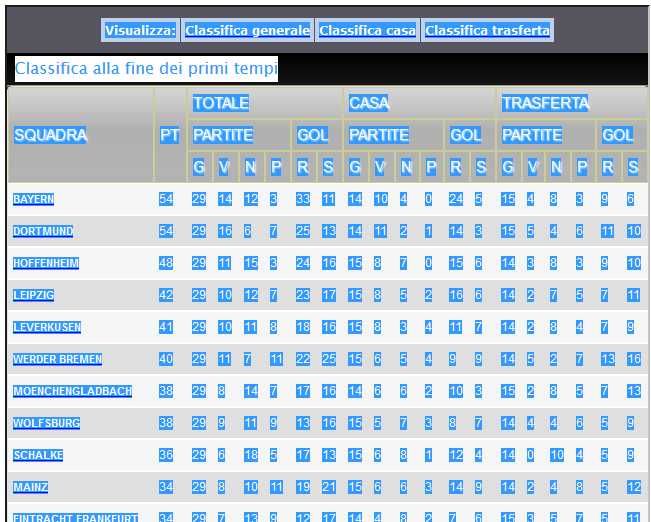Image resolution: width=651 pixels, height=522 pixels.
Task: Open the EINTRACHT FRANKFURT team link
Action: click(75, 518)
